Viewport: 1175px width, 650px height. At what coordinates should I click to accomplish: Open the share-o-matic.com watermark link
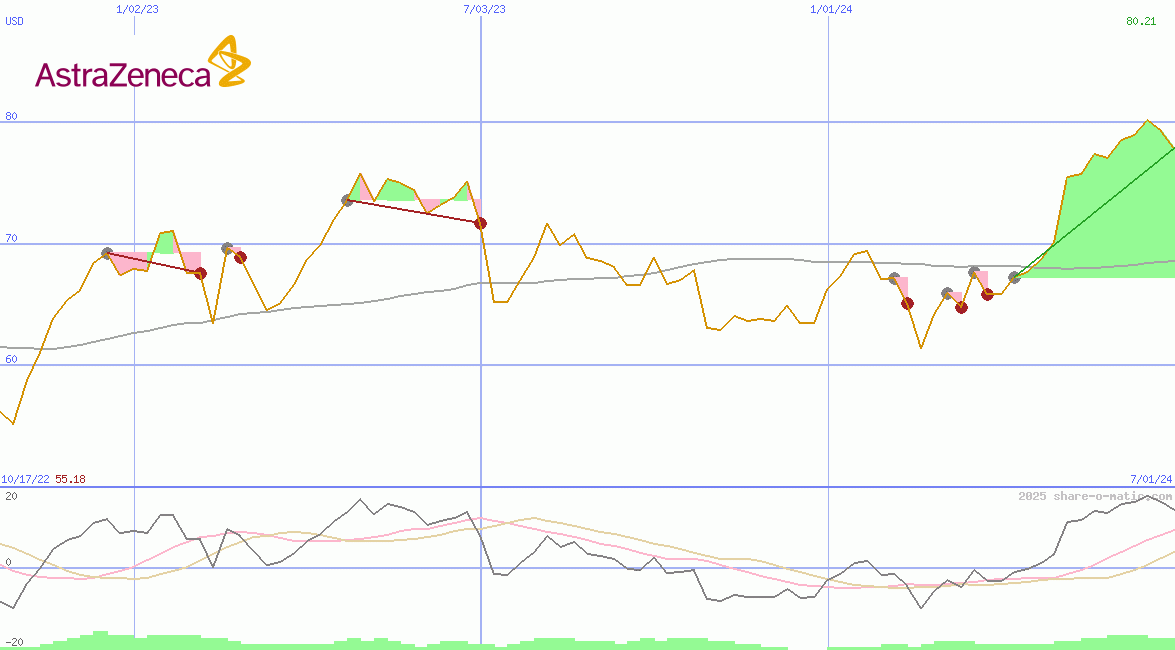(x=1094, y=496)
